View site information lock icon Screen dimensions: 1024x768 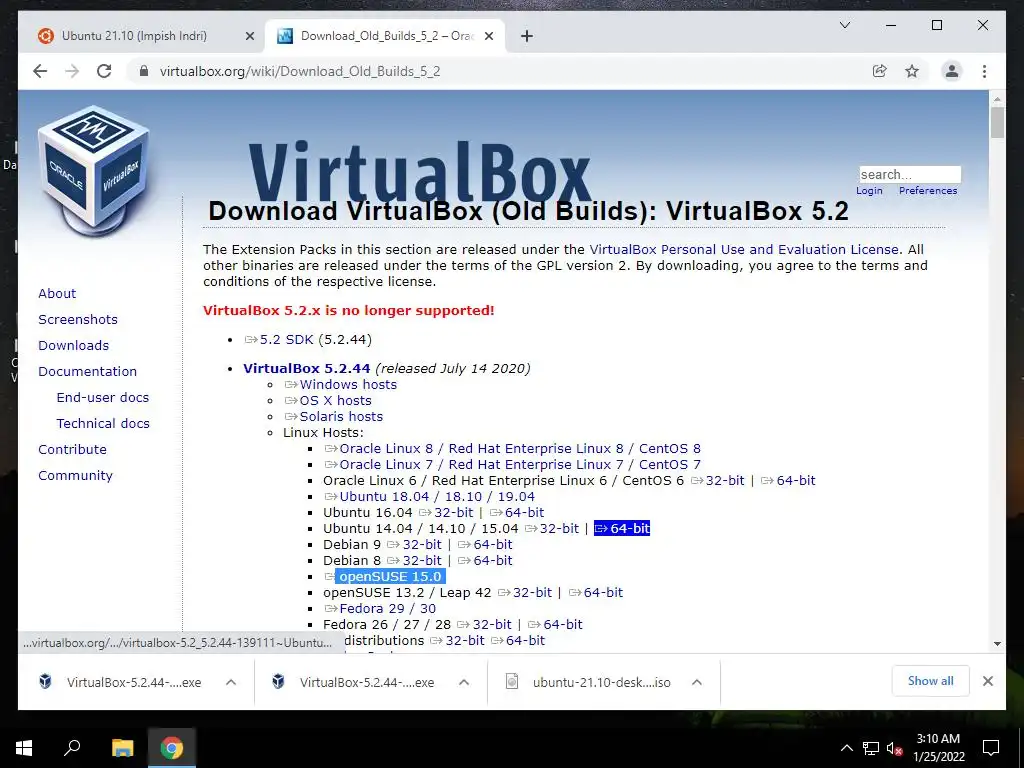pyautogui.click(x=144, y=71)
